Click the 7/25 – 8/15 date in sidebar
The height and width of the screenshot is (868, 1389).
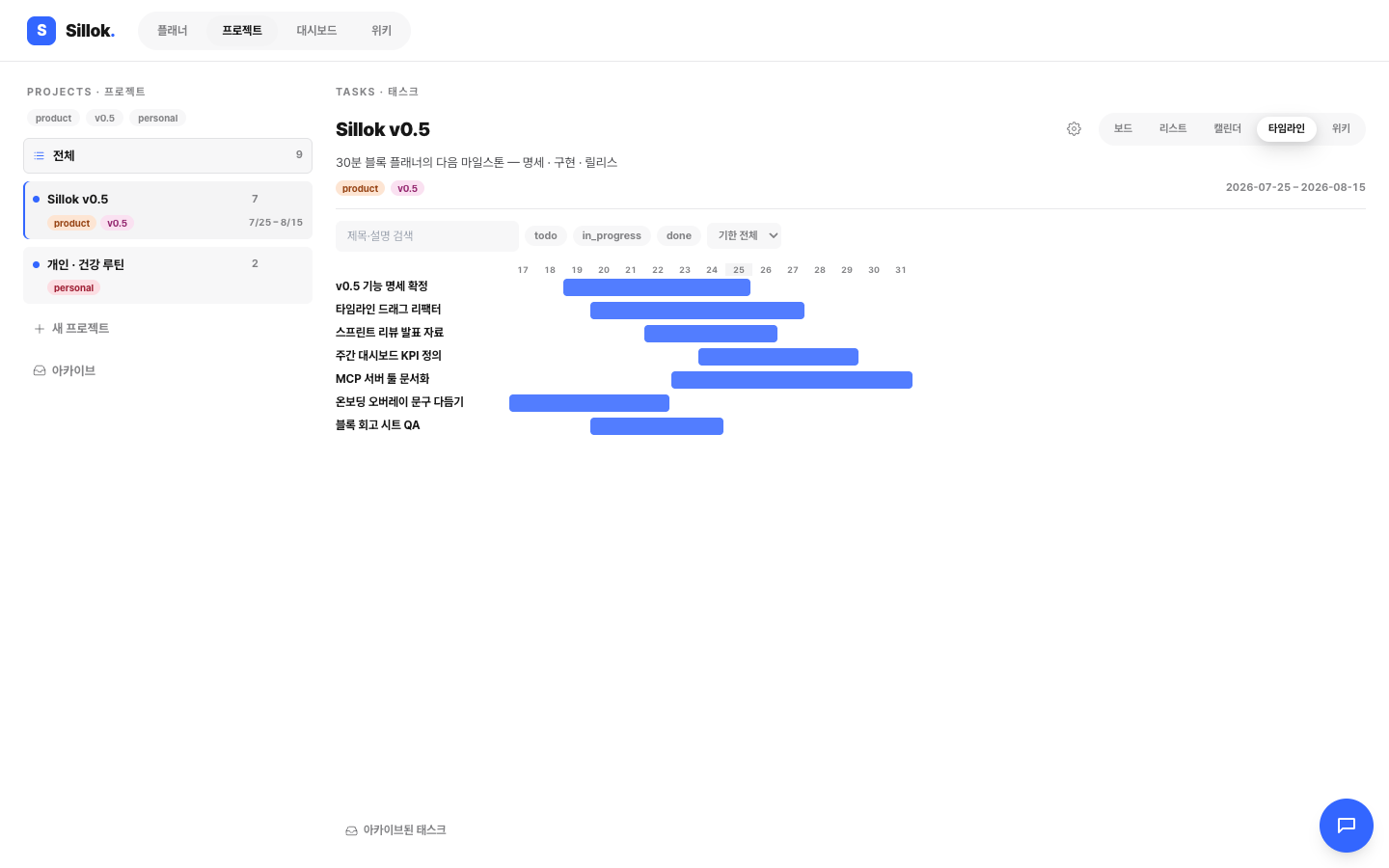click(276, 223)
